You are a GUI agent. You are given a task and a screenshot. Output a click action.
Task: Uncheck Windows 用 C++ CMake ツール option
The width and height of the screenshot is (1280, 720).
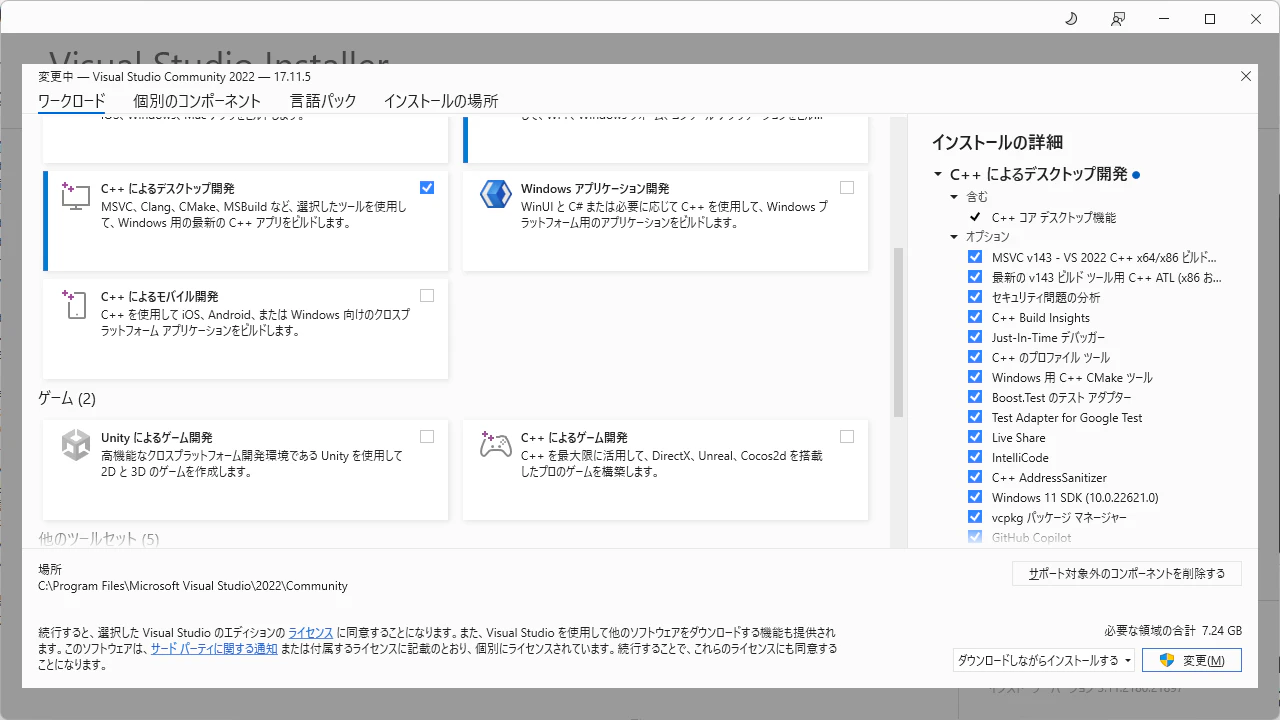[975, 377]
